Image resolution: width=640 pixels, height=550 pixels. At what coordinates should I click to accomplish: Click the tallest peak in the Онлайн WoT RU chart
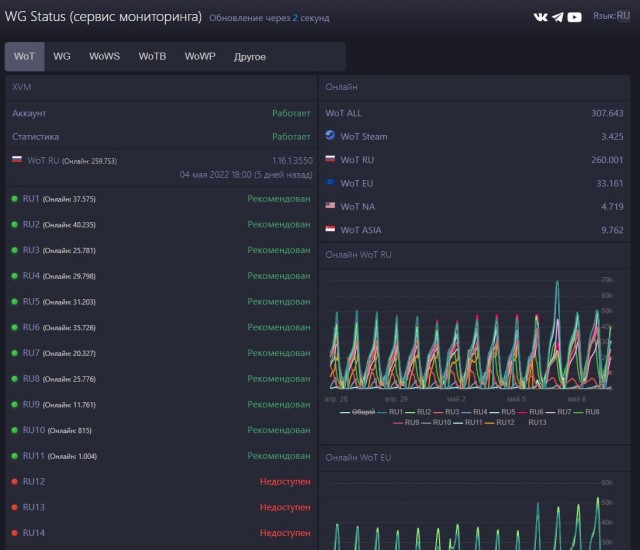tap(557, 282)
